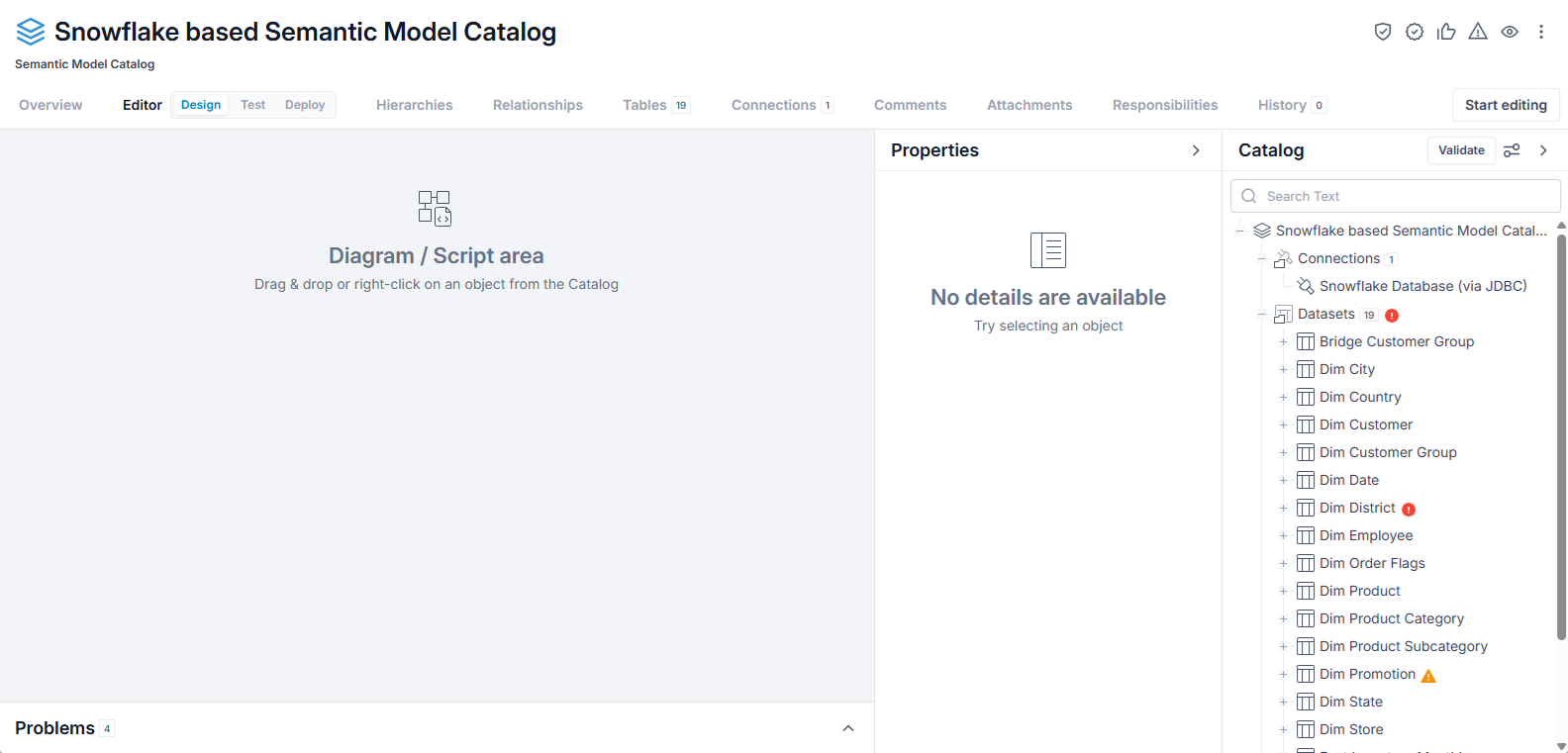The width and height of the screenshot is (1568, 753).
Task: Open the Attachments tab
Action: 1029,105
